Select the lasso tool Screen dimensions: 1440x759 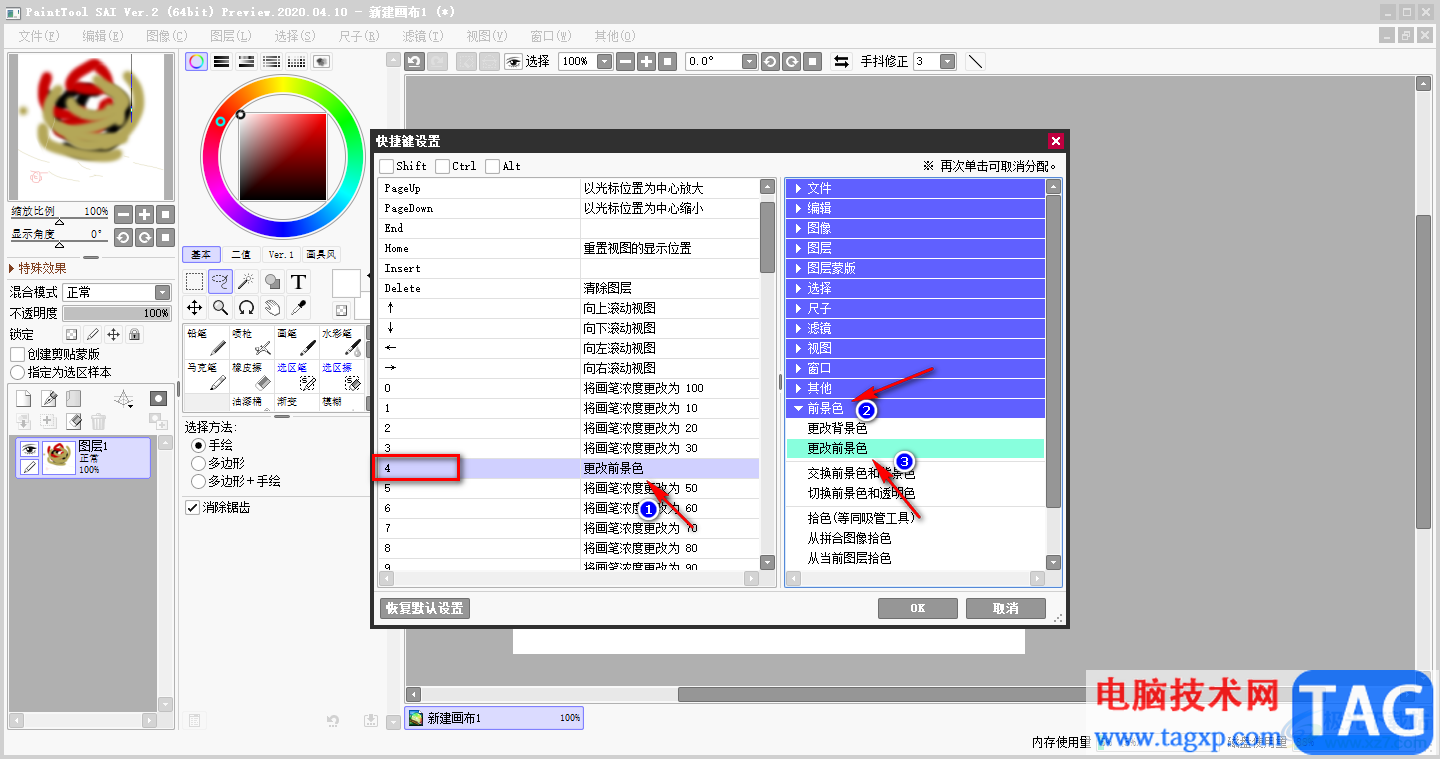(221, 282)
